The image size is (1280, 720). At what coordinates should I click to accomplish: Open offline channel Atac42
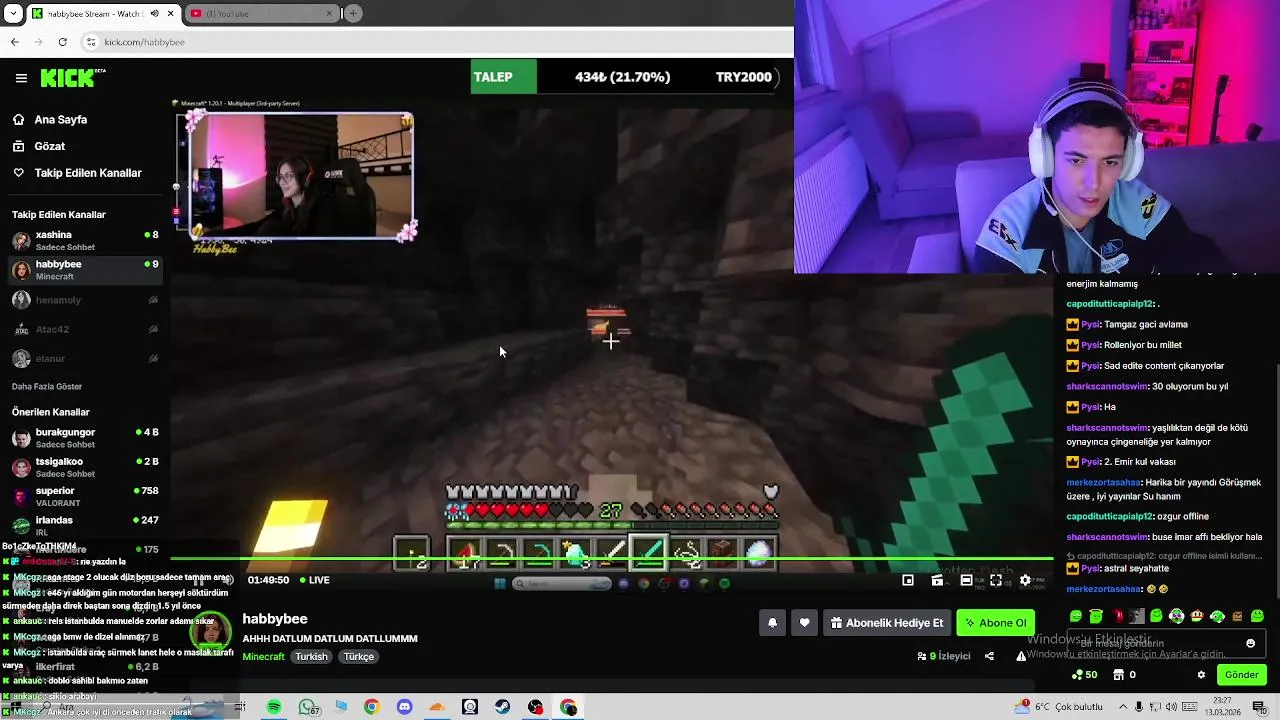[x=85, y=329]
